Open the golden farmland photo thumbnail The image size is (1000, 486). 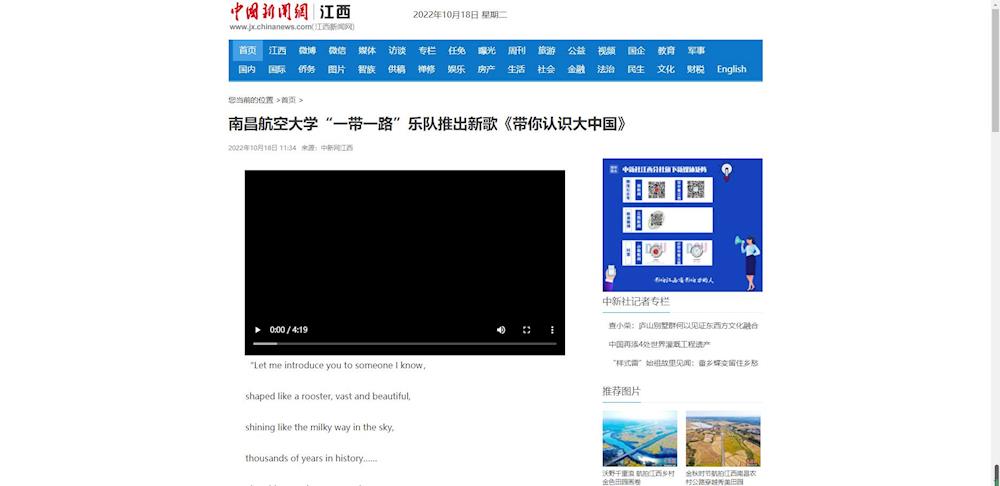pos(722,438)
